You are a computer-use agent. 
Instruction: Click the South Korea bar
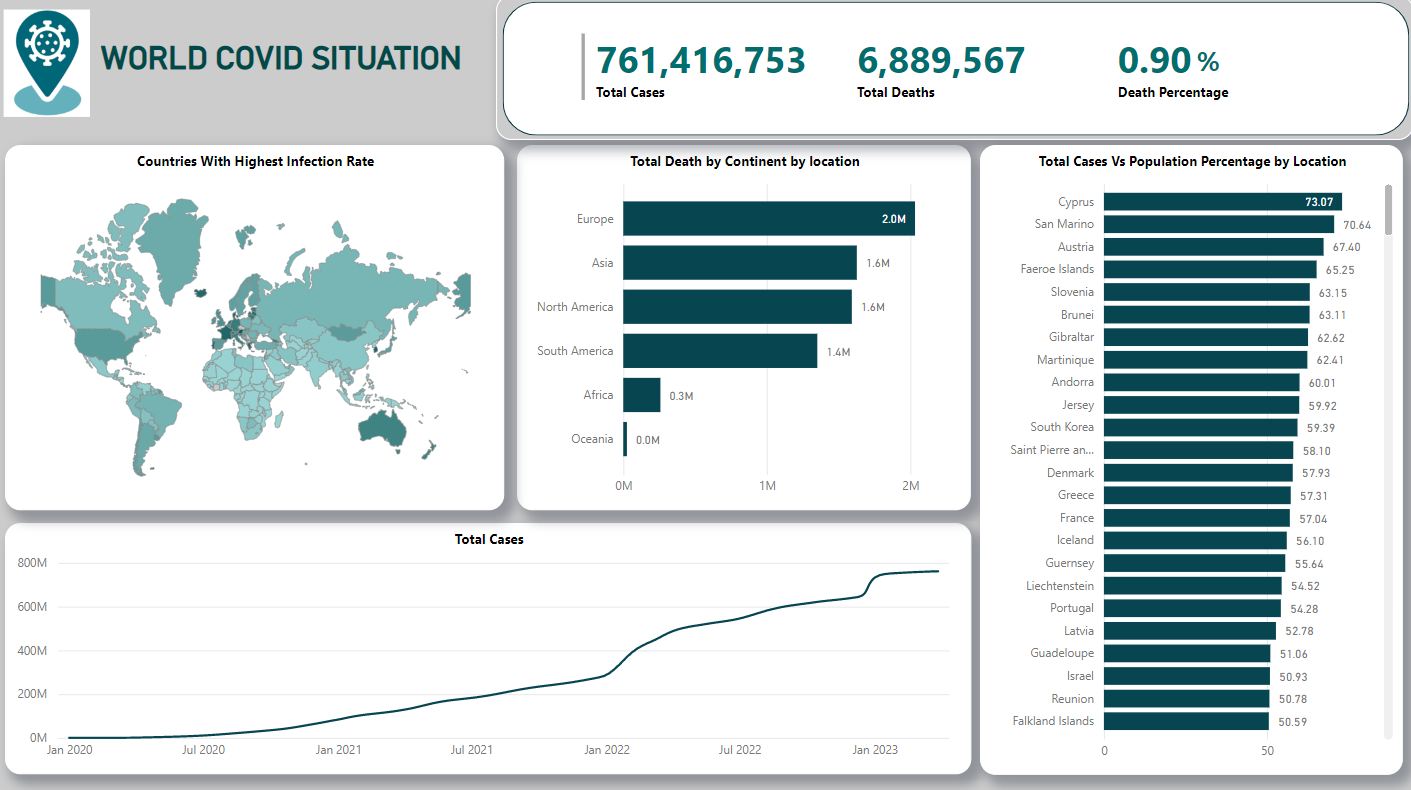click(1201, 427)
